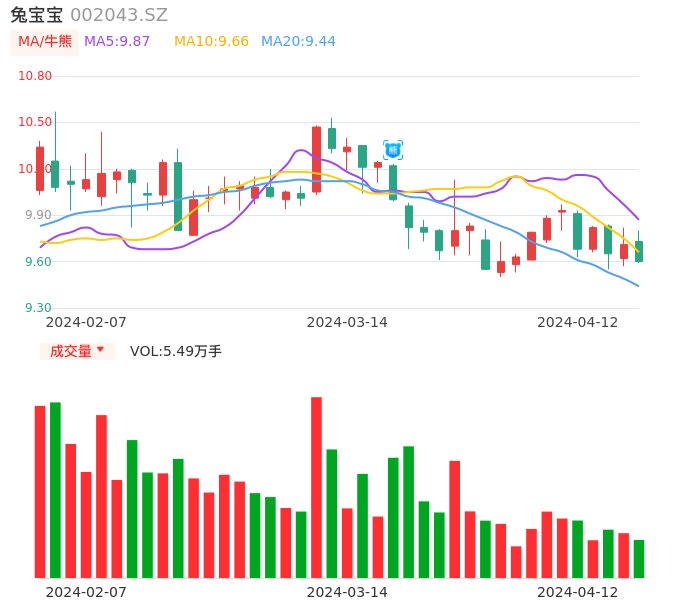Select the 2024-03-14 date on price chart
The height and width of the screenshot is (606, 686).
347,322
